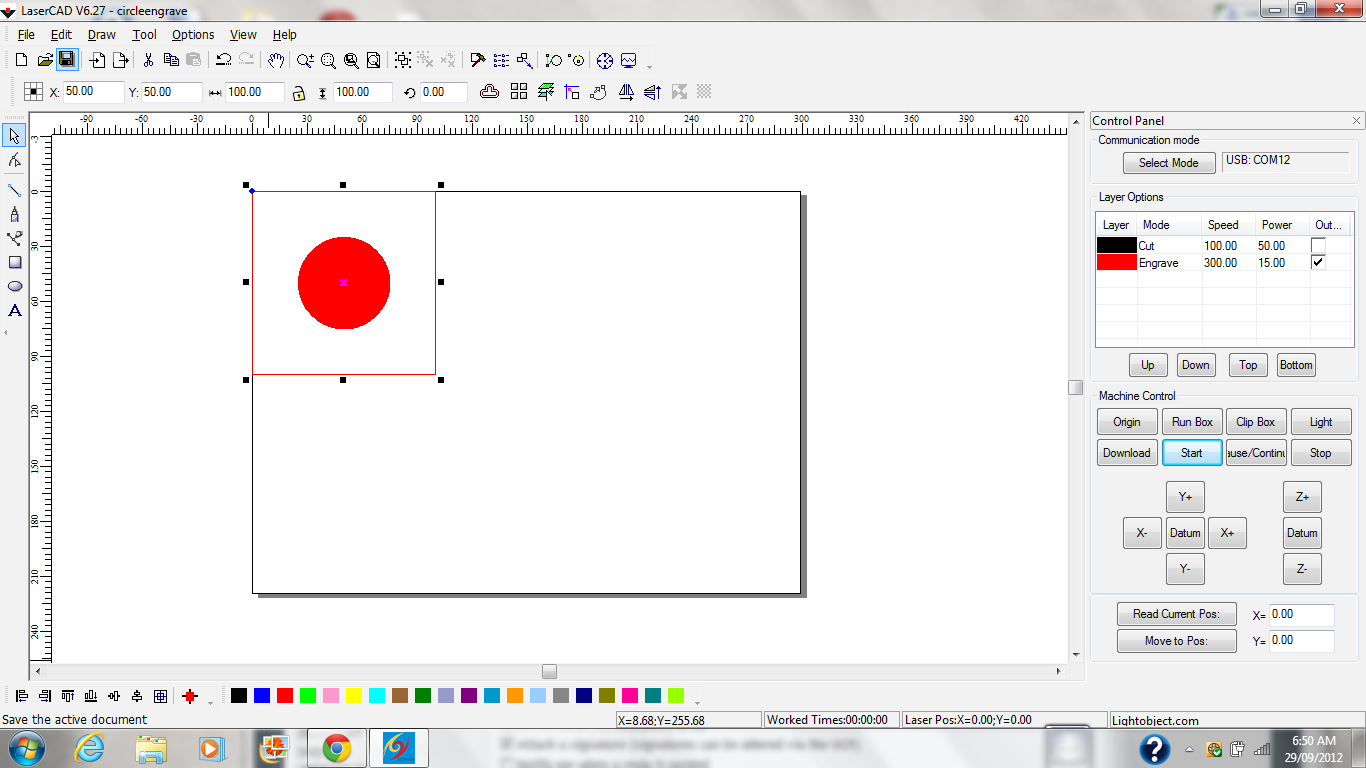Pick the yellow color swatch
1366x768 pixels.
(354, 695)
